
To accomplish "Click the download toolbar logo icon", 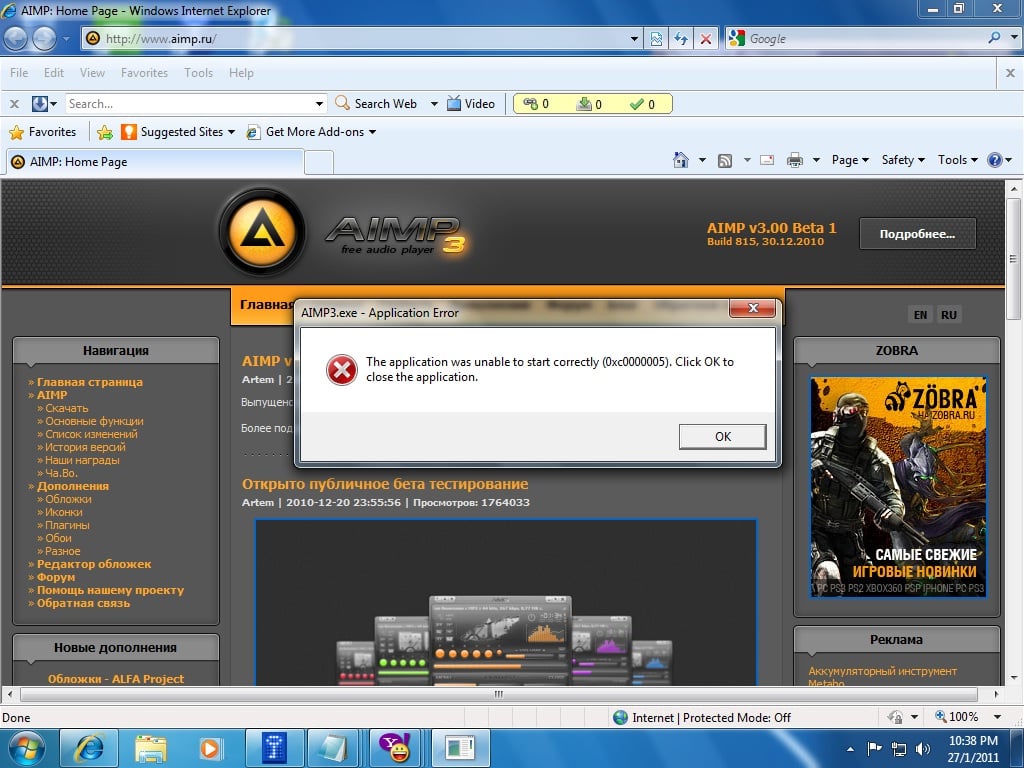I will tap(40, 103).
